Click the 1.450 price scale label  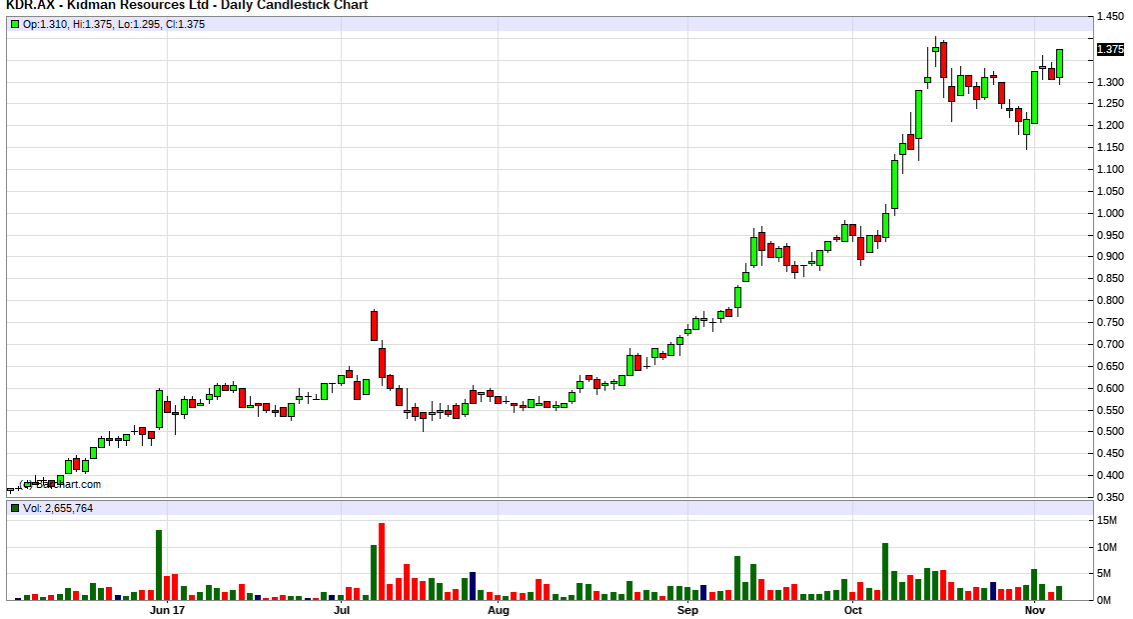click(1110, 14)
